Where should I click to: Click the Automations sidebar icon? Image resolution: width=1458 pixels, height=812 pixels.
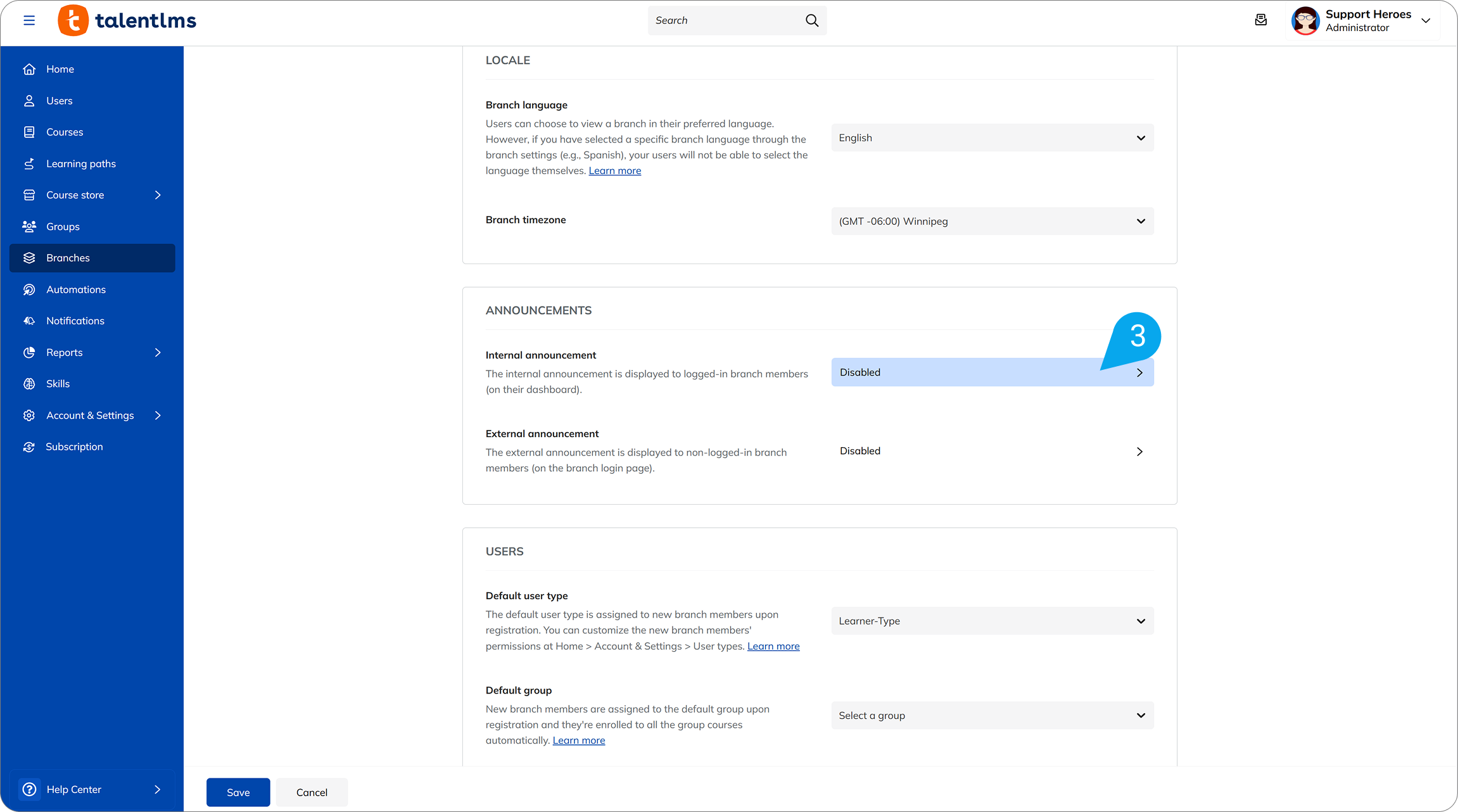coord(29,289)
